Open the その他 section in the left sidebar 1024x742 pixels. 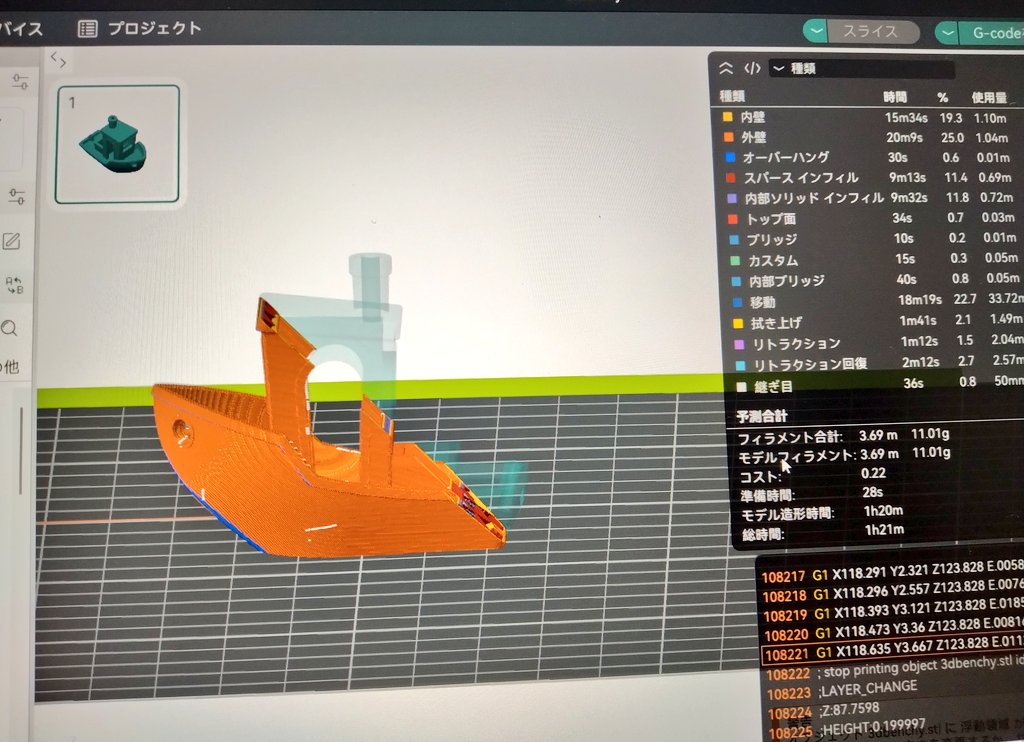coord(10,367)
